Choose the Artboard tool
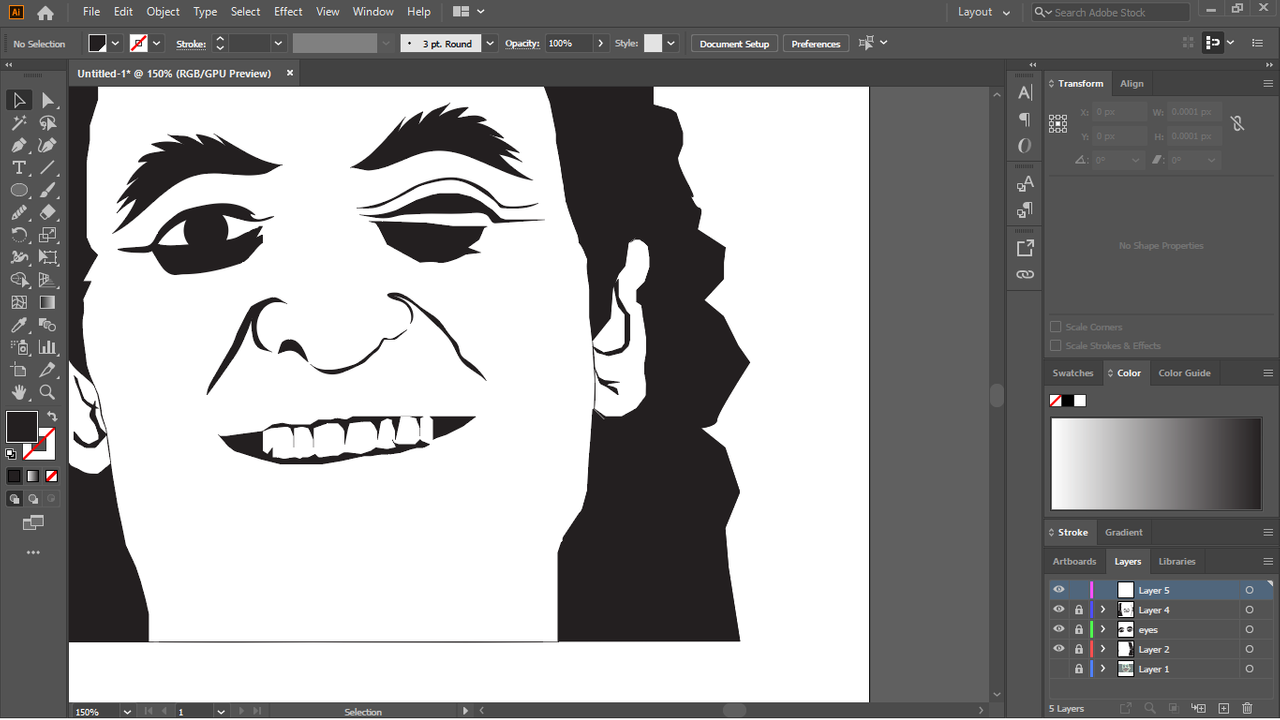The height and width of the screenshot is (720, 1280). click(19, 370)
